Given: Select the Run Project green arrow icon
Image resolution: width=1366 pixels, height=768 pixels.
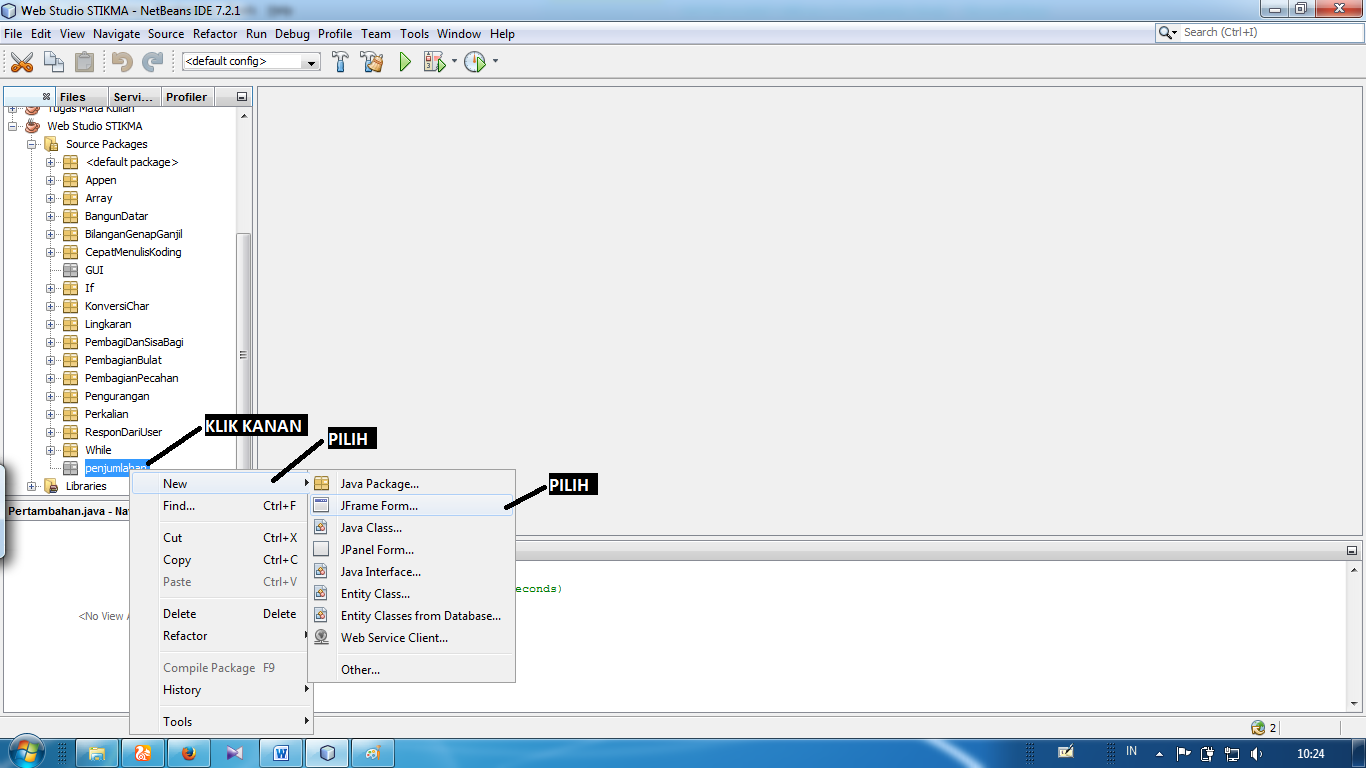Looking at the screenshot, I should [404, 61].
